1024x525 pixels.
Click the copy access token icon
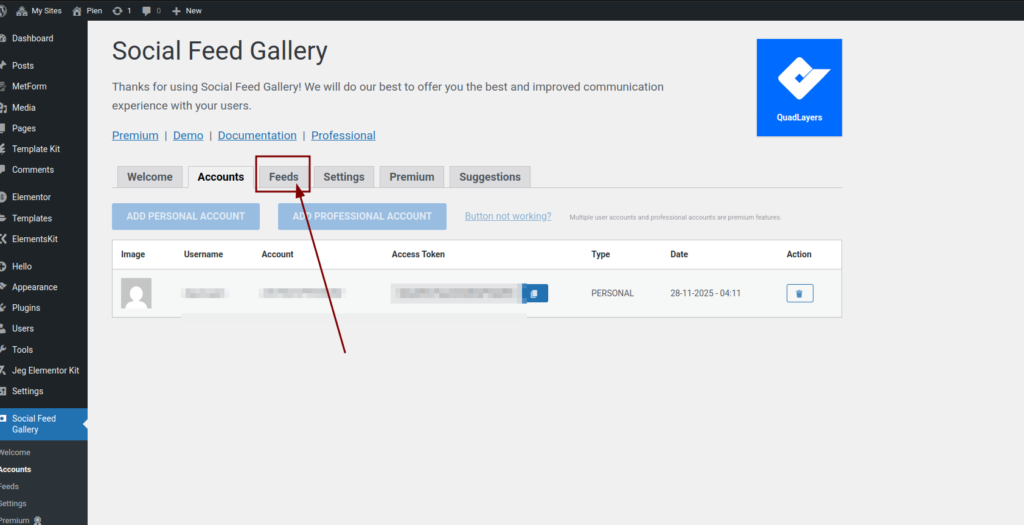[x=535, y=293]
